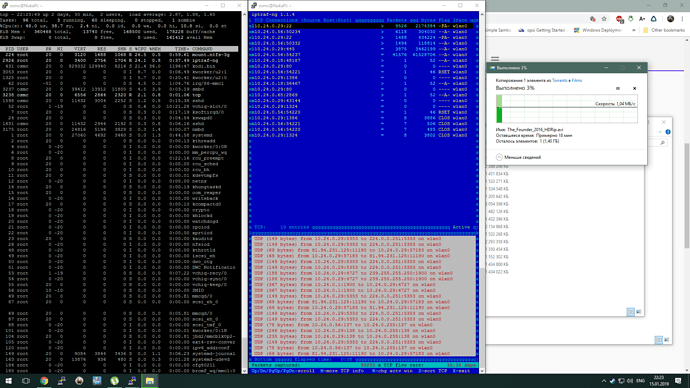Open the Google Drive extension icon
The width and height of the screenshot is (690, 388).
[653, 19]
